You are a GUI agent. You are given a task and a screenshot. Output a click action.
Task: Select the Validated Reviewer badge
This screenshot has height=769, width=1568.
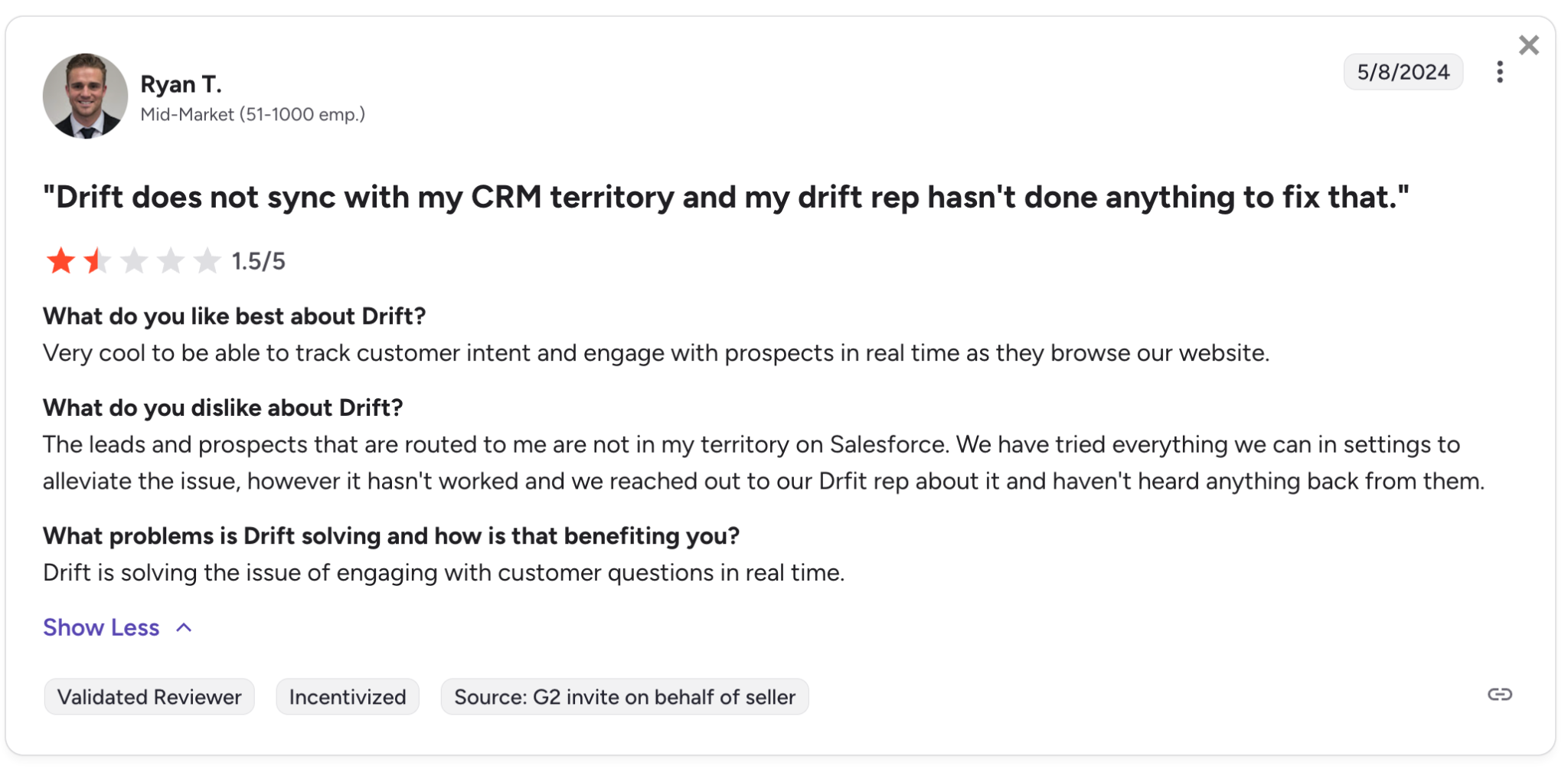pyautogui.click(x=149, y=697)
